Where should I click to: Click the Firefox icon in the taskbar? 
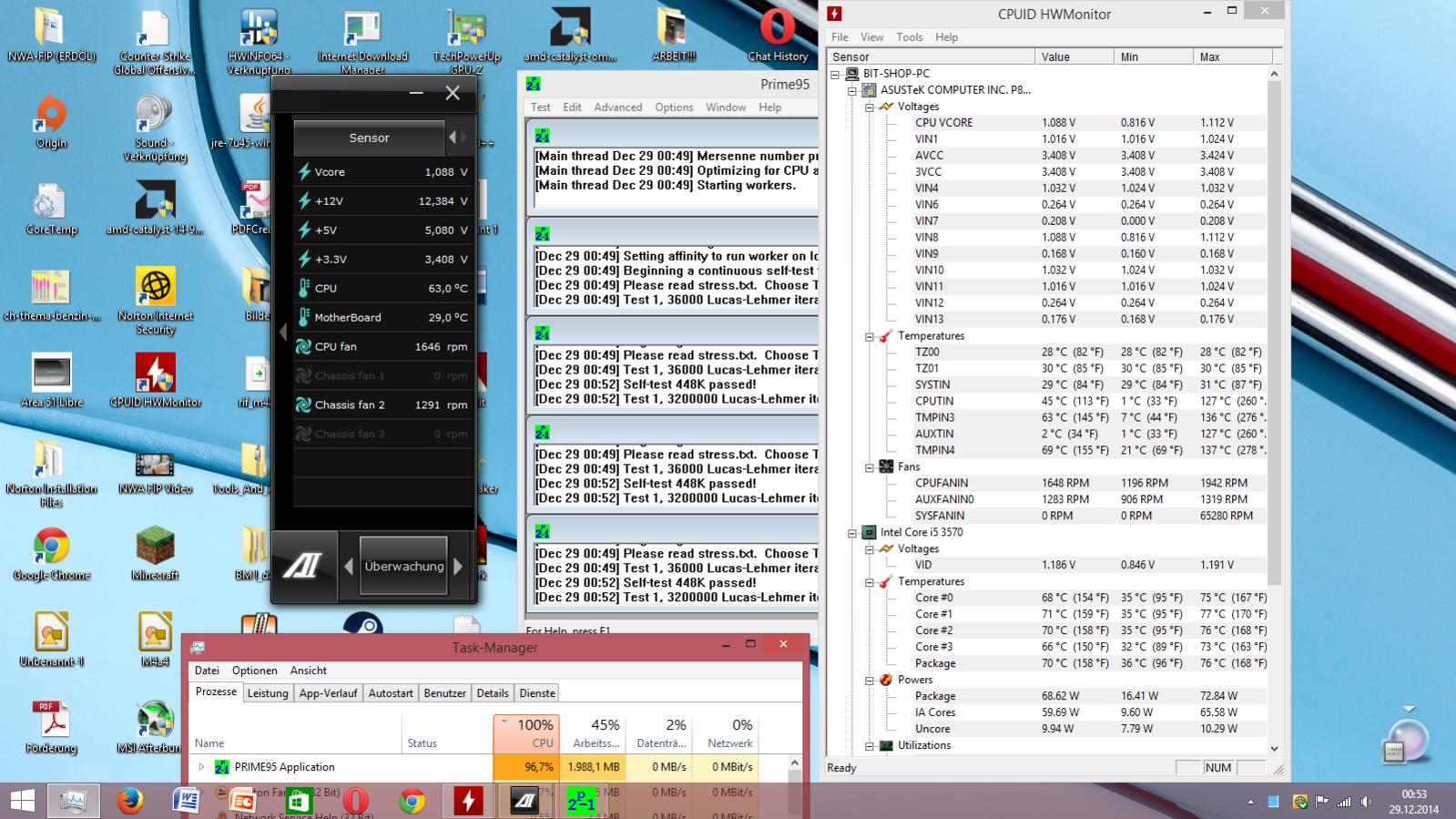(129, 801)
